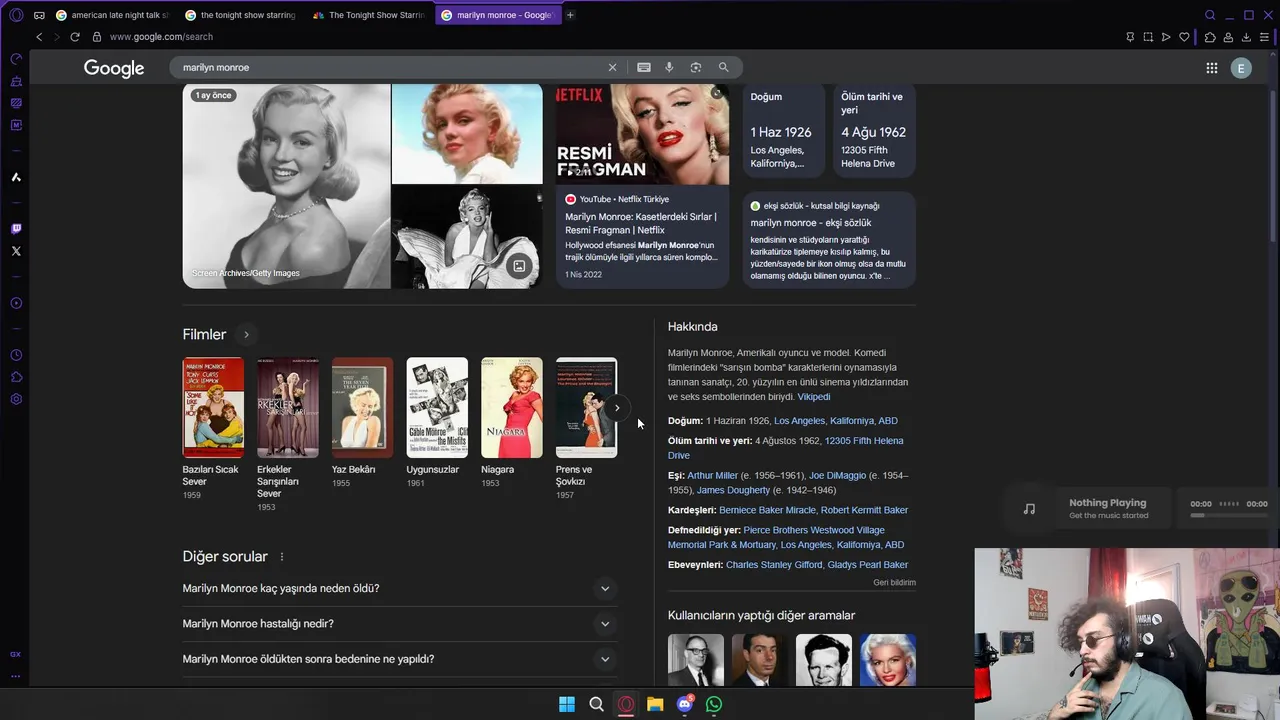The width and height of the screenshot is (1280, 720).
Task: Open Screen Archives/Getty Images portrait photo
Action: tap(286, 186)
